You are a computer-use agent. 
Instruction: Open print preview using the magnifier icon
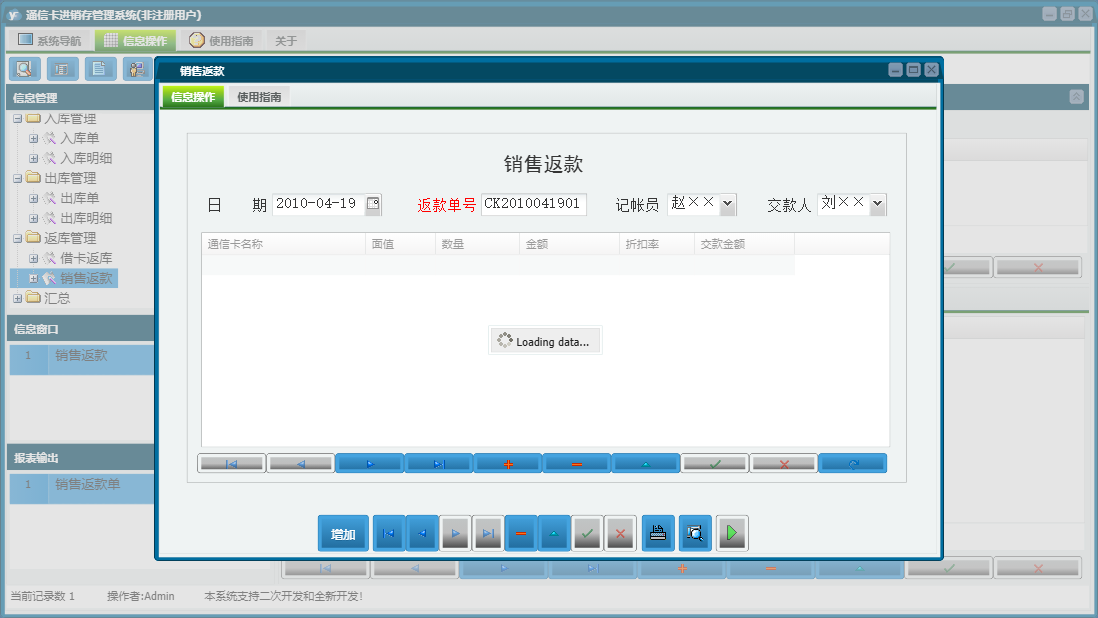coord(694,533)
